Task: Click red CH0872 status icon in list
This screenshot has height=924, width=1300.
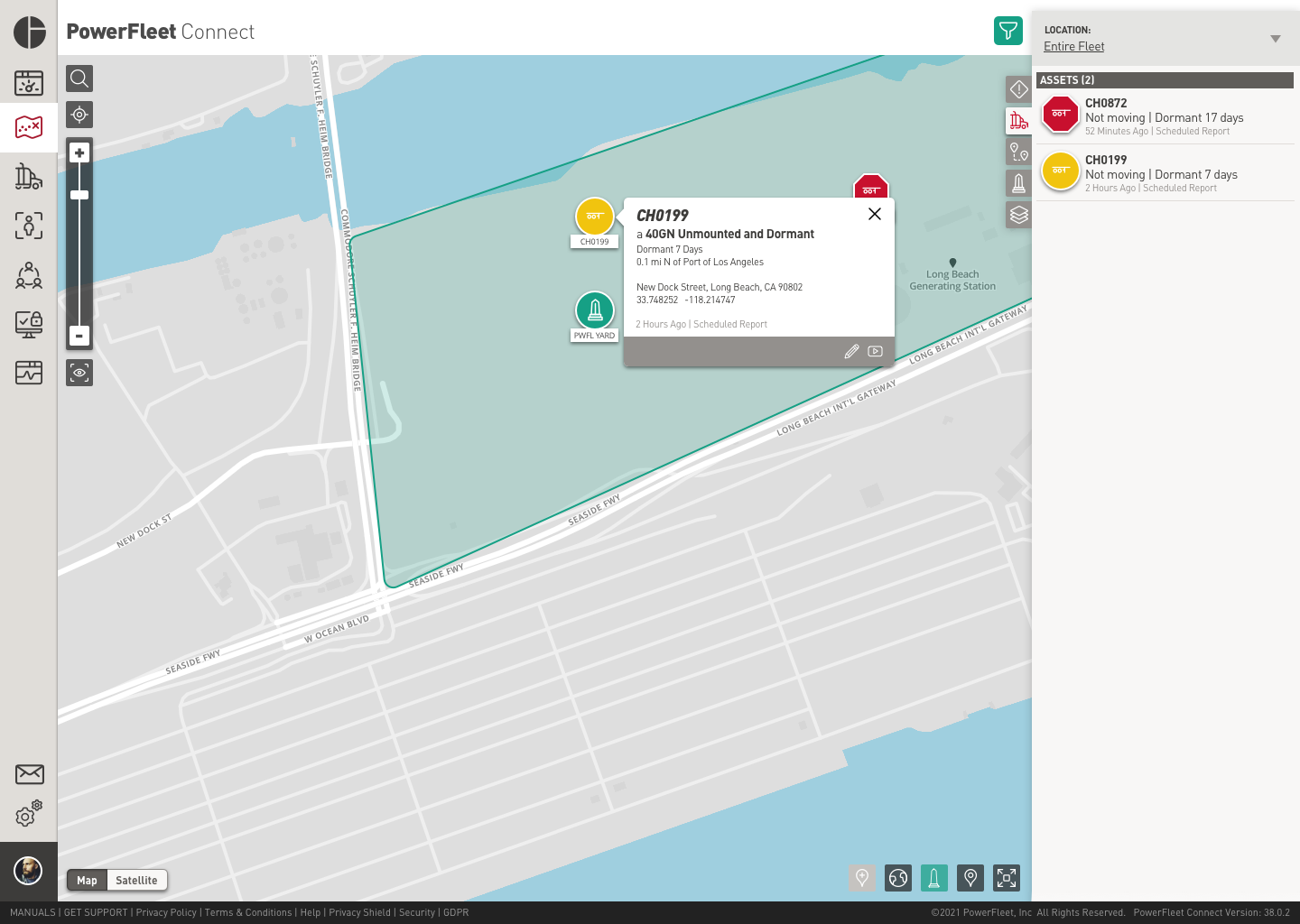Action: tap(1061, 115)
